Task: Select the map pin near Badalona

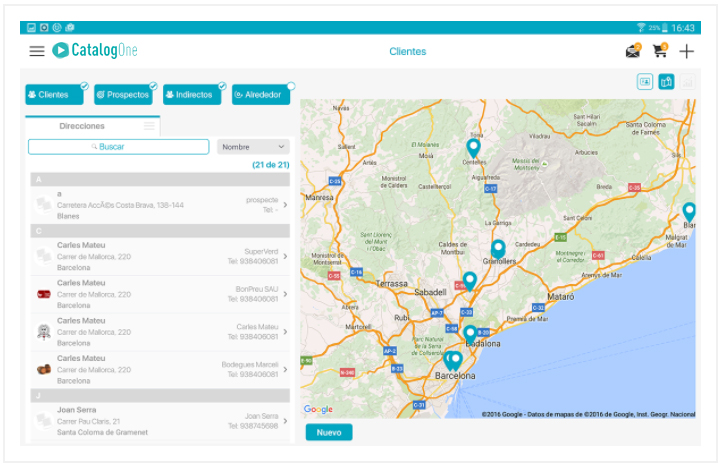Action: click(470, 335)
